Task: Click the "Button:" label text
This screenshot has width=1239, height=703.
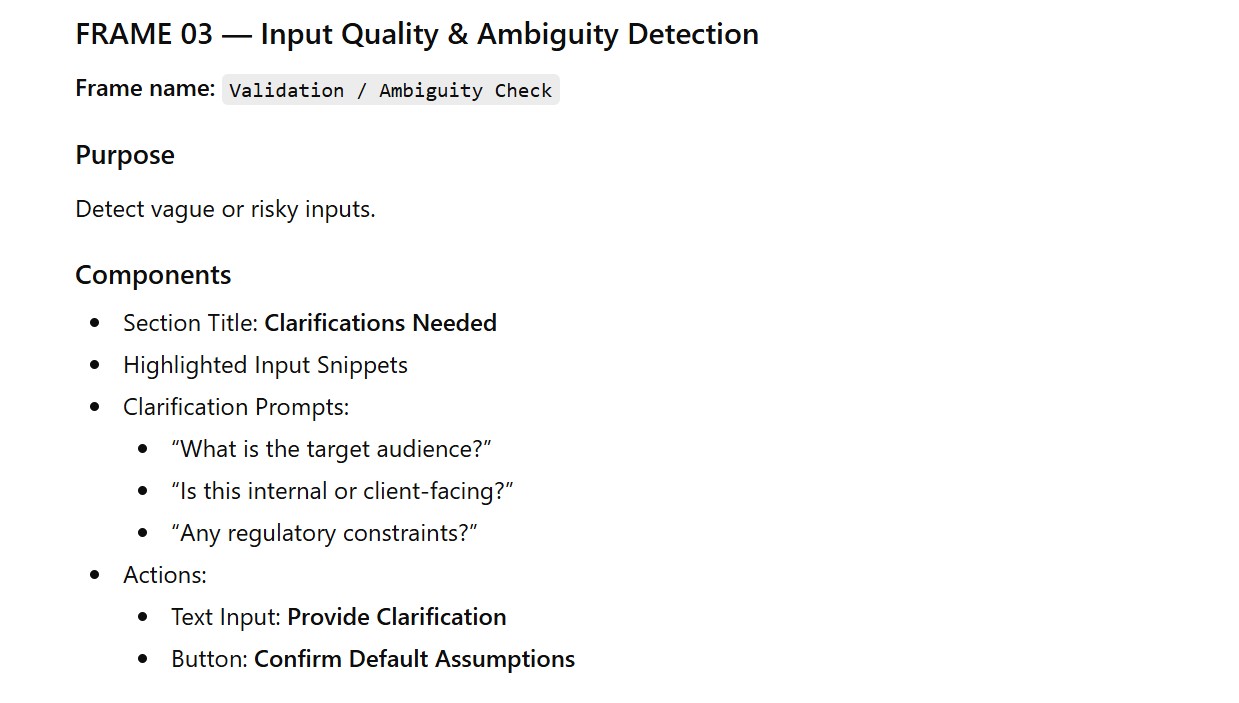Action: click(209, 659)
